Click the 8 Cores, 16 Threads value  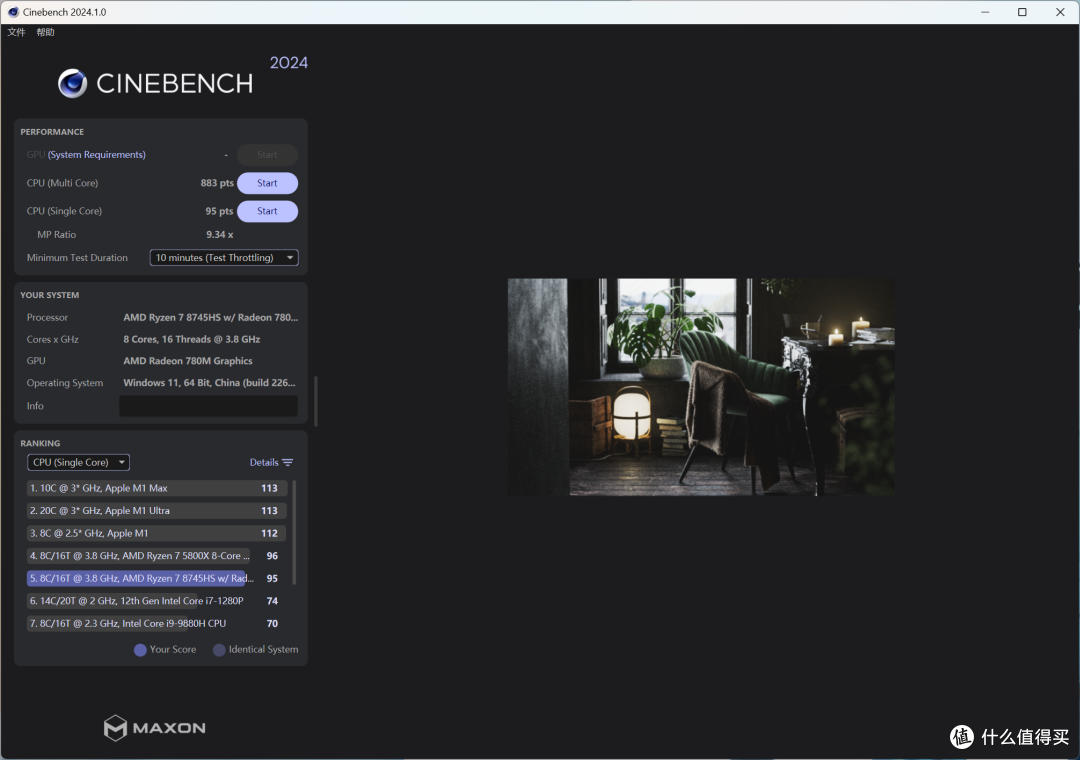pos(191,340)
